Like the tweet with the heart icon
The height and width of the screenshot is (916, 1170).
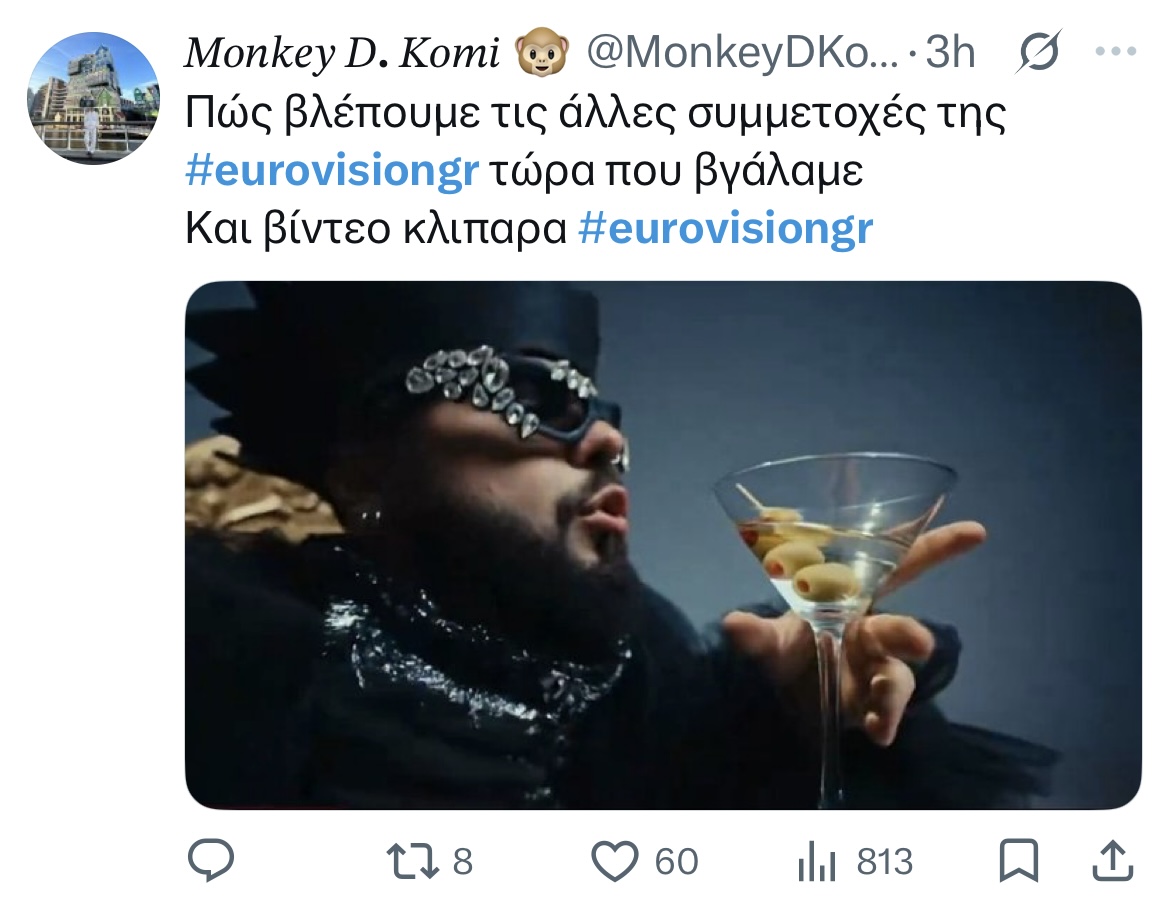615,861
